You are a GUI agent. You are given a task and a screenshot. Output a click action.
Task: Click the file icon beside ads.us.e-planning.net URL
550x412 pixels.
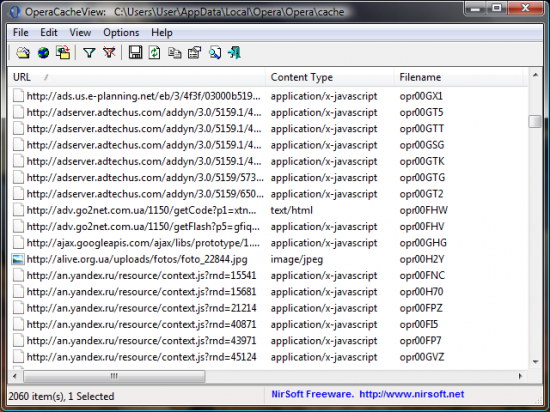click(18, 96)
